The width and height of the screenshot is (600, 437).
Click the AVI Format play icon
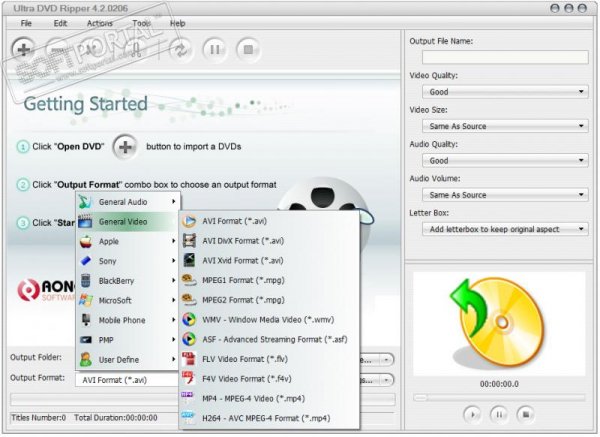click(189, 221)
